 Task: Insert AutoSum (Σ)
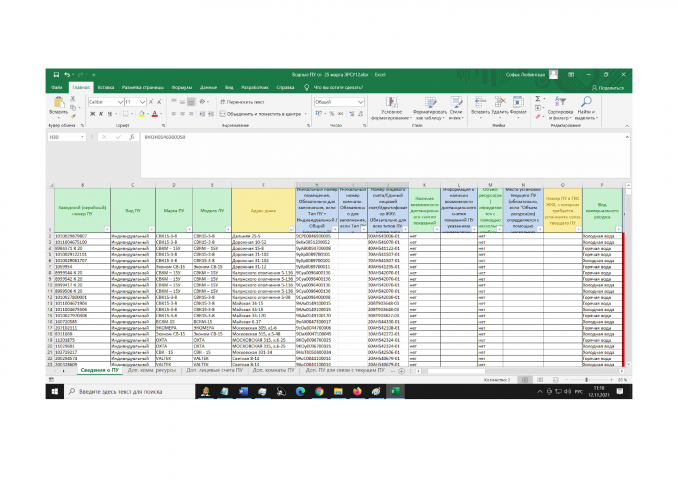click(x=537, y=99)
